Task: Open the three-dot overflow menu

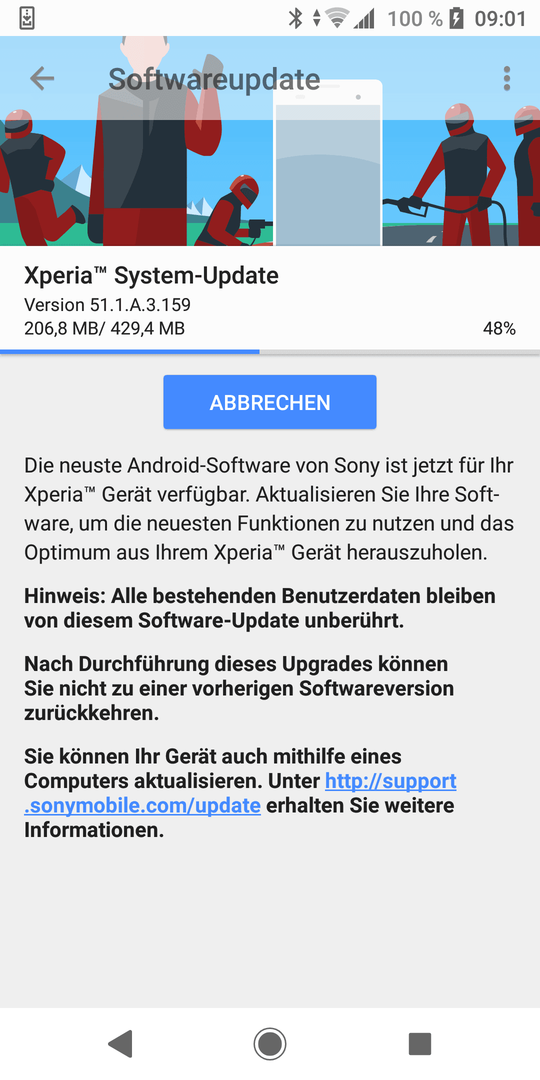Action: coord(506,79)
